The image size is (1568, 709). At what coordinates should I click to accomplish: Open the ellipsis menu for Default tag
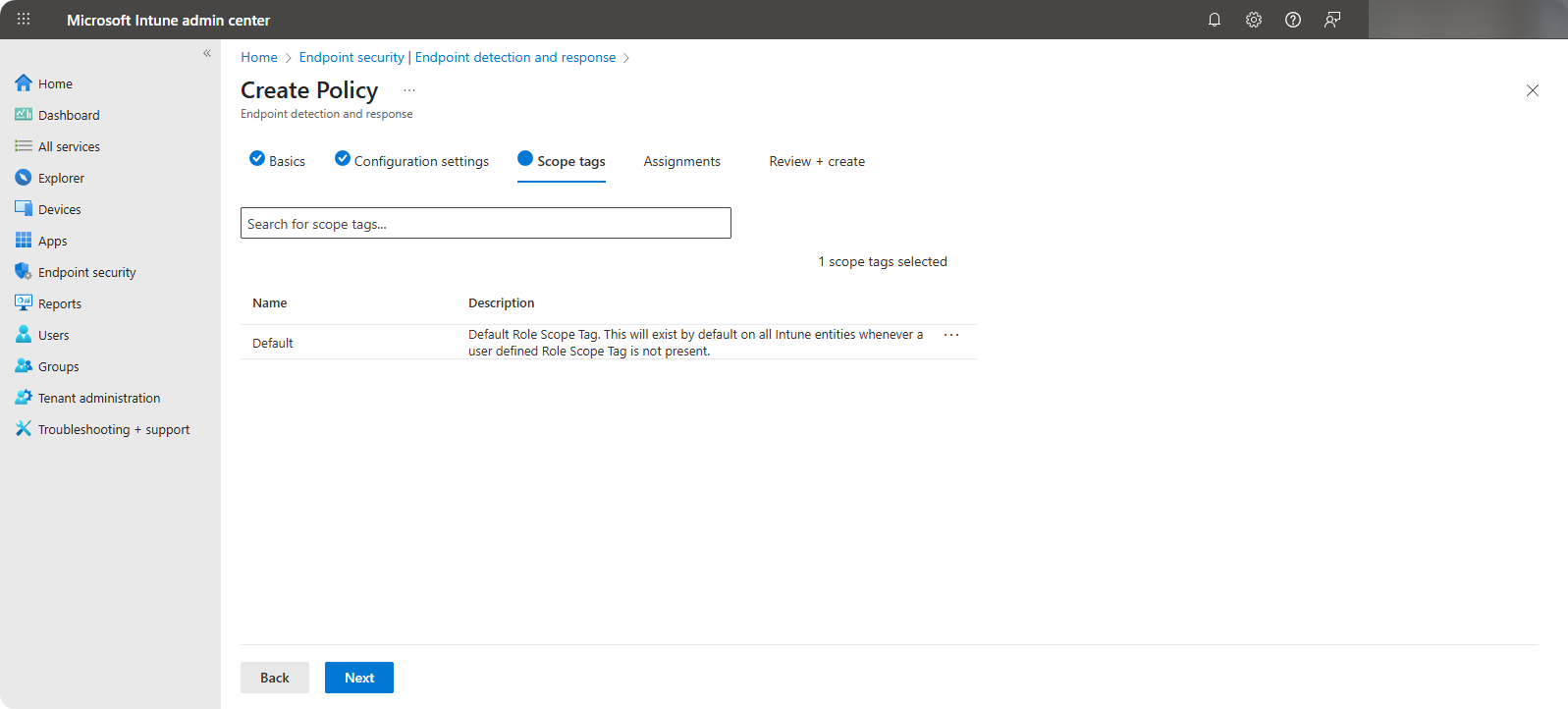951,335
